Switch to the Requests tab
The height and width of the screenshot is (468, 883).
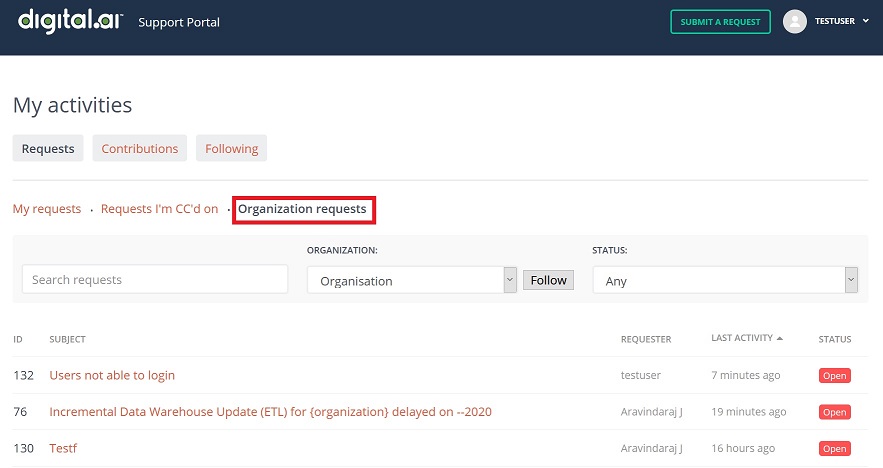[48, 148]
